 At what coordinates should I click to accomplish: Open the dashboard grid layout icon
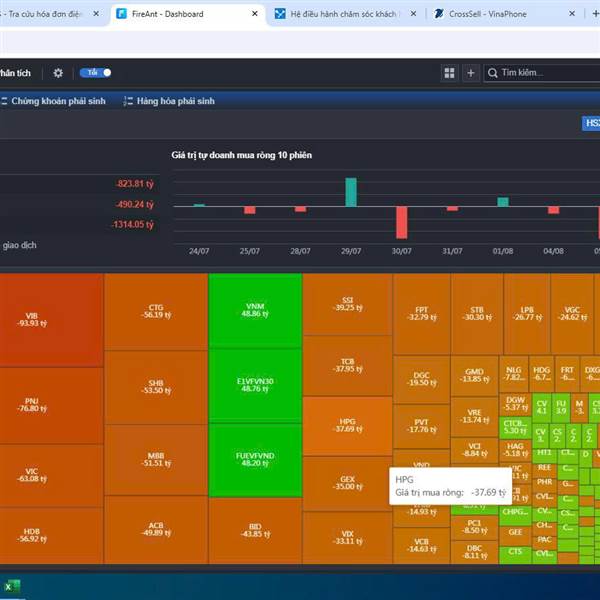[x=449, y=73]
